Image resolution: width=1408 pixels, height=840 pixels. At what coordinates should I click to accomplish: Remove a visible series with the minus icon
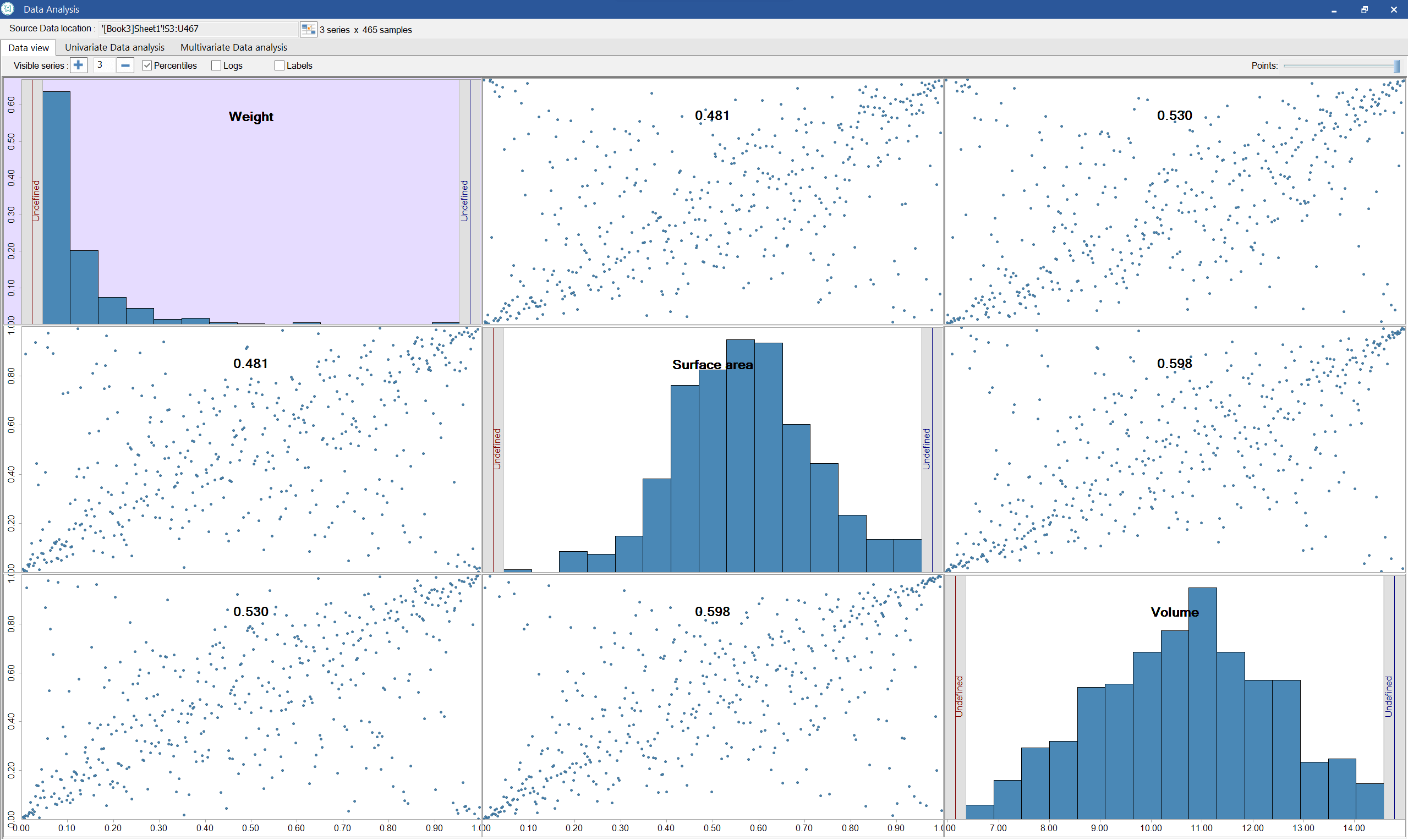pos(125,65)
